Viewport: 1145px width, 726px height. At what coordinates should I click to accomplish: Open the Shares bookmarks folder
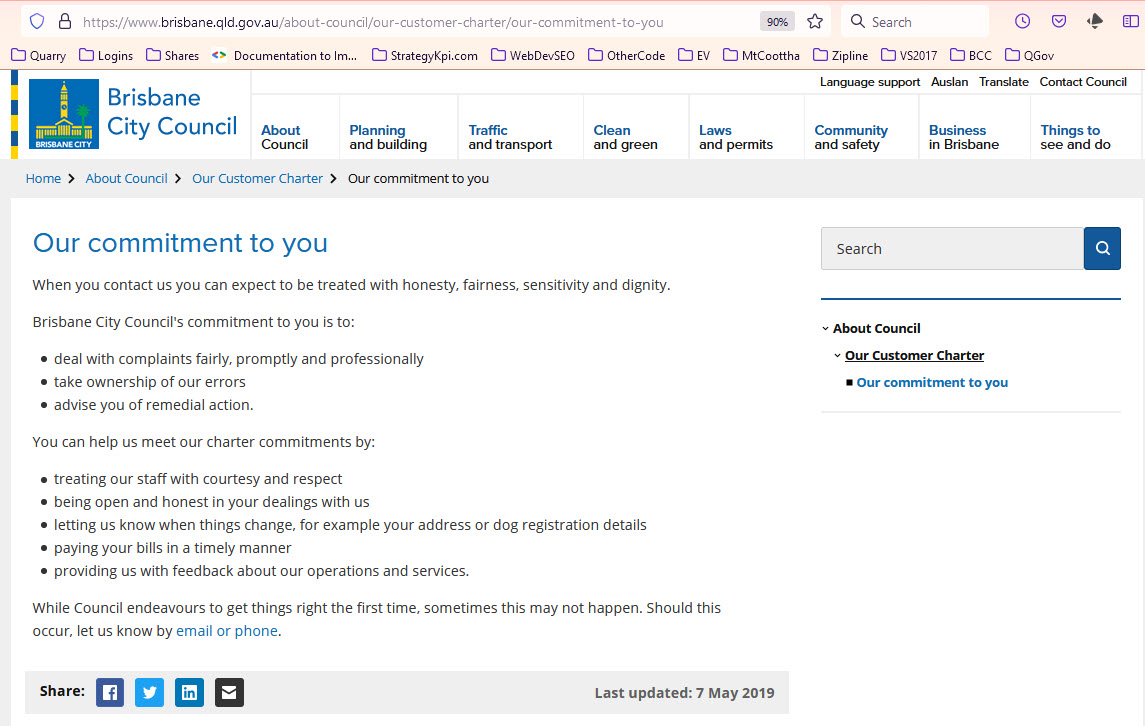[x=172, y=56]
